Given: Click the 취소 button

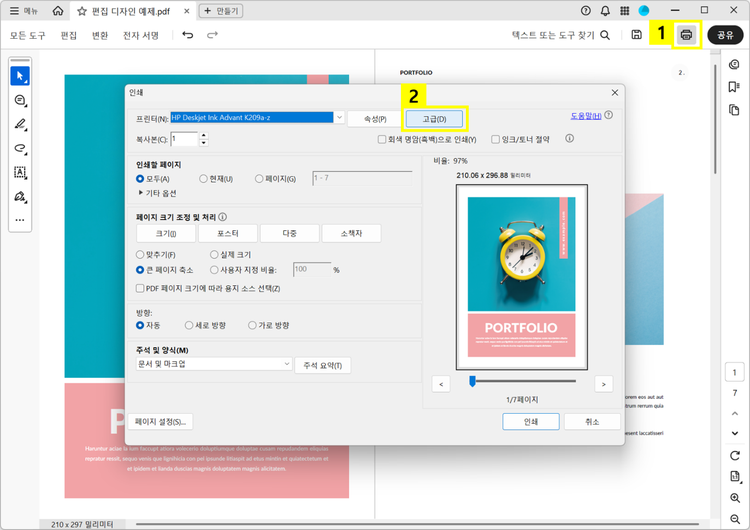Looking at the screenshot, I should [592, 422].
